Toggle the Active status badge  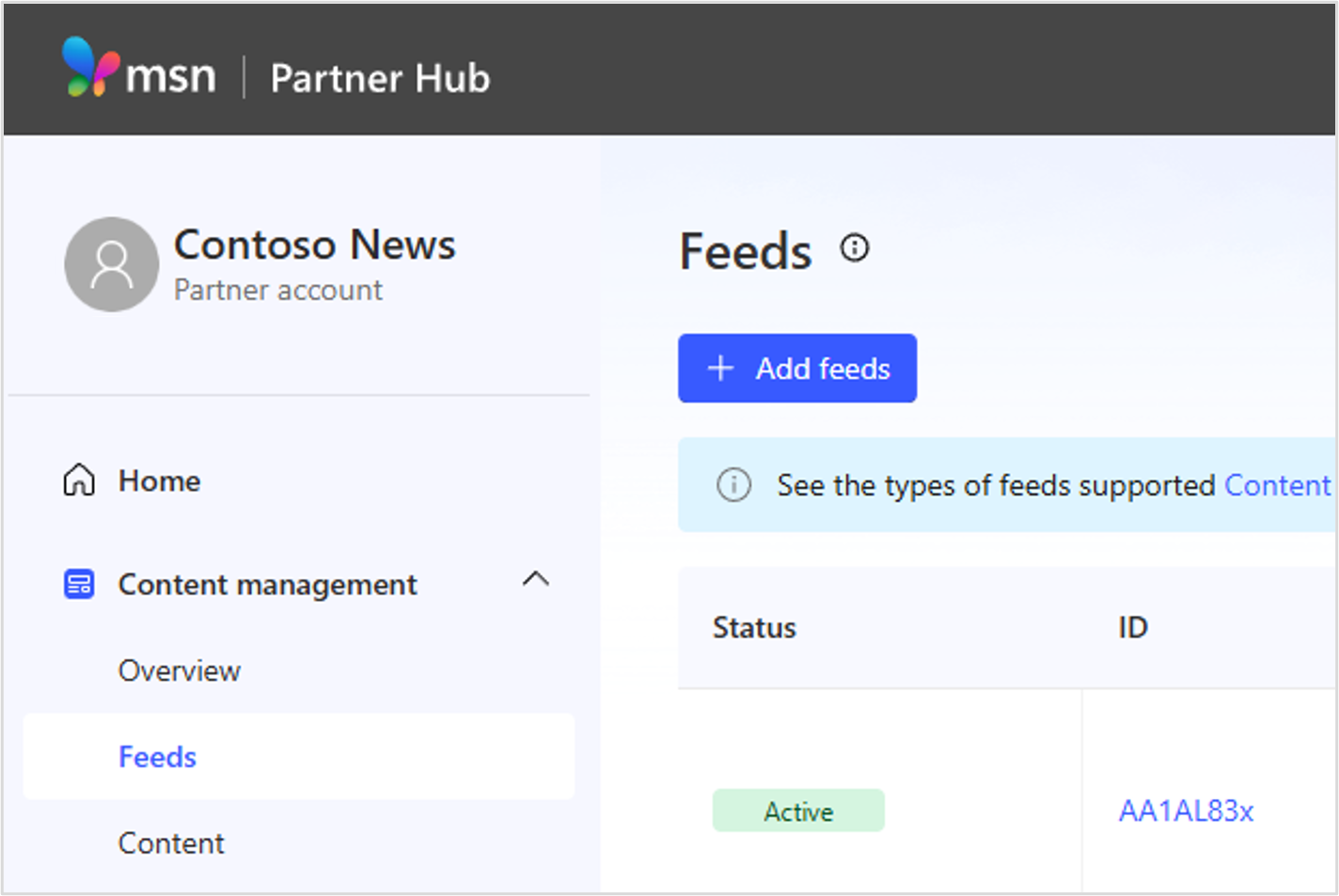pos(798,810)
